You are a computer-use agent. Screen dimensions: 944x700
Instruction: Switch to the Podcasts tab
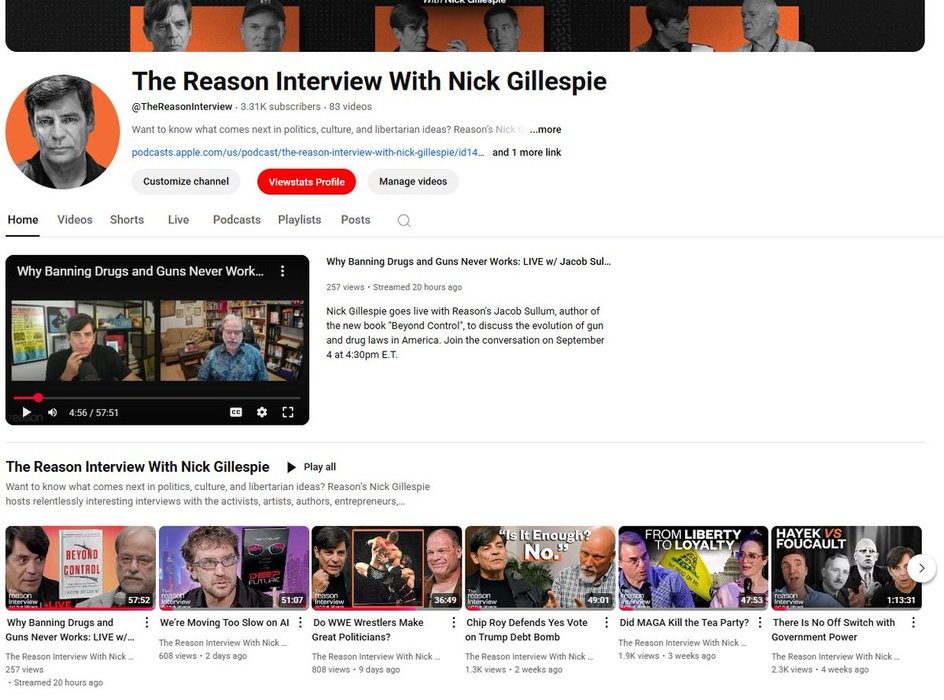pyautogui.click(x=237, y=220)
